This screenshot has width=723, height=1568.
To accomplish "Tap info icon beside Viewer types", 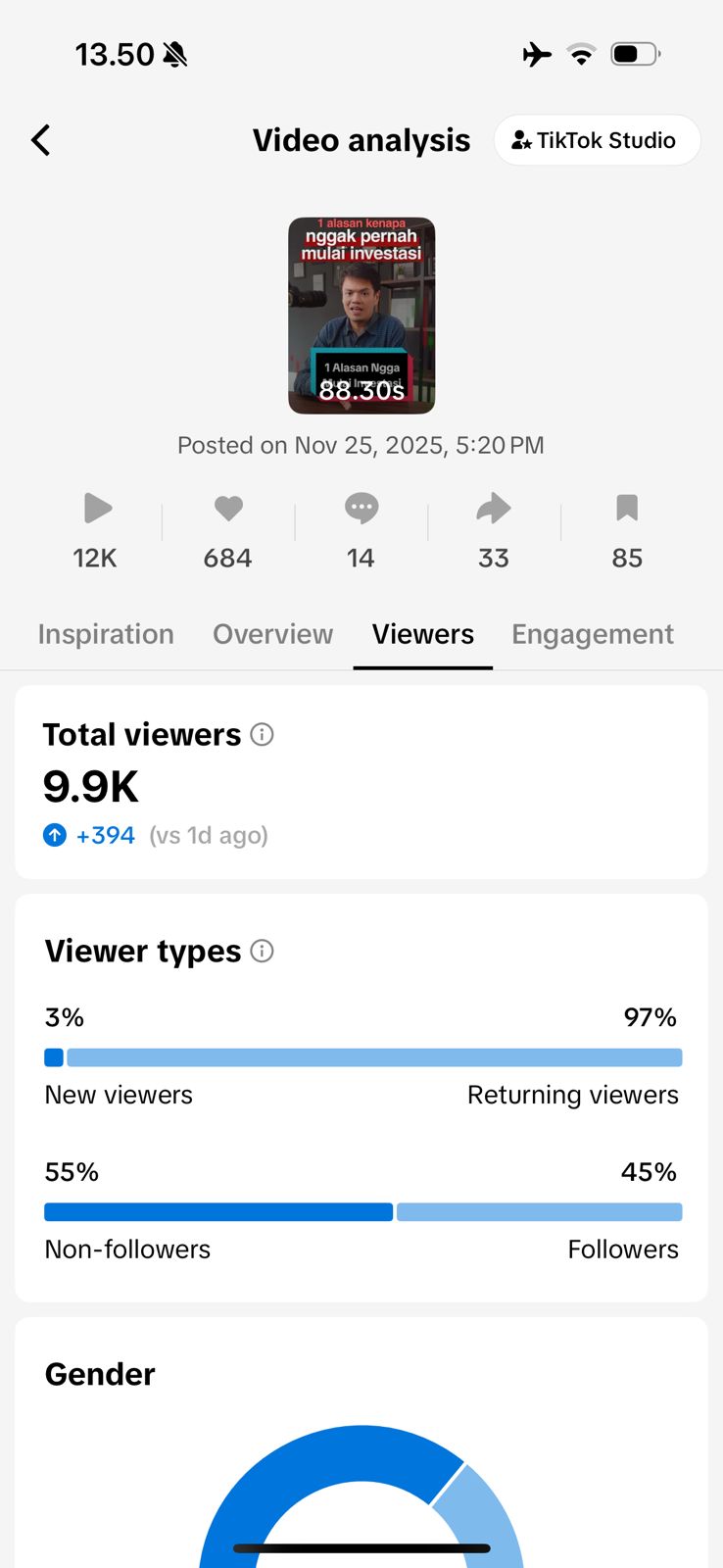I will point(262,951).
